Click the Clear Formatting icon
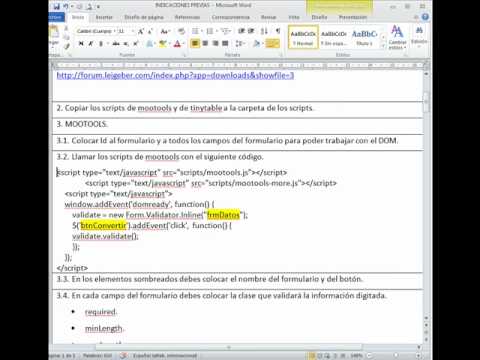This screenshot has height=360, width=480. tap(181, 31)
